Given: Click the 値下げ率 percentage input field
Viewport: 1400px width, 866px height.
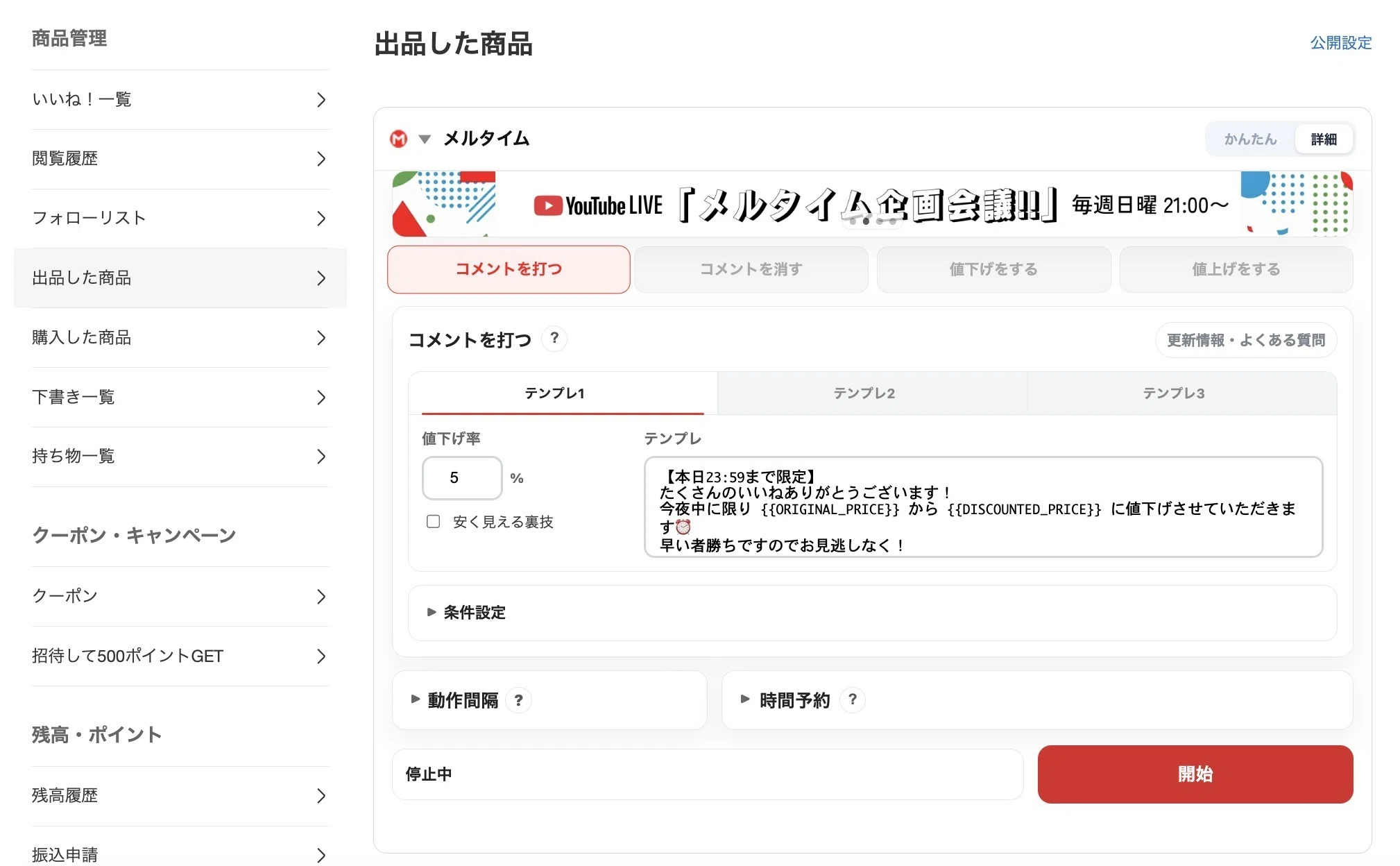Looking at the screenshot, I should 462,477.
